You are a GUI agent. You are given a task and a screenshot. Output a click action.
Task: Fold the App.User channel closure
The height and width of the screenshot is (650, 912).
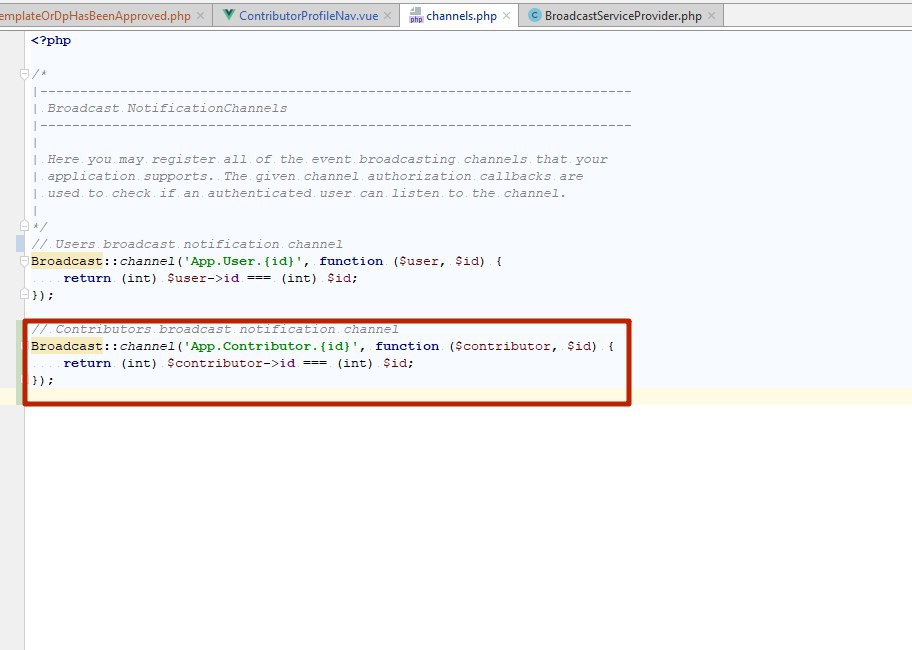point(24,261)
